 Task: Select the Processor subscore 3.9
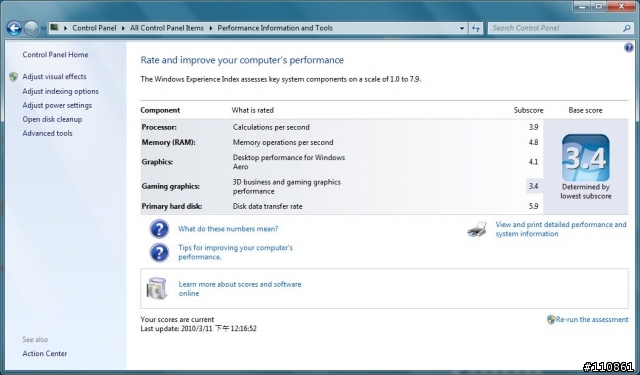click(x=533, y=127)
